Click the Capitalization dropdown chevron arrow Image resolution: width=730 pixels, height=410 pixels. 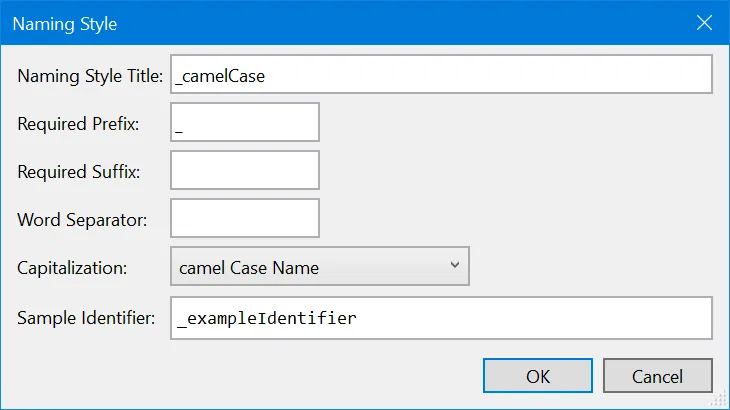point(454,266)
